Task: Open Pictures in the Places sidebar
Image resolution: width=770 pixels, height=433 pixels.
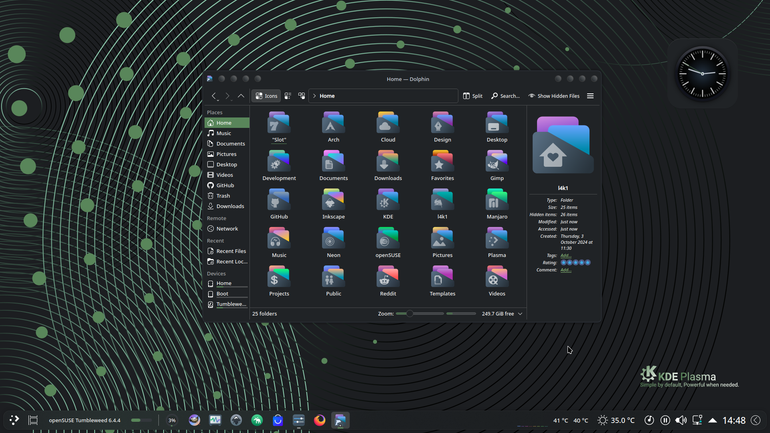Action: pos(227,154)
